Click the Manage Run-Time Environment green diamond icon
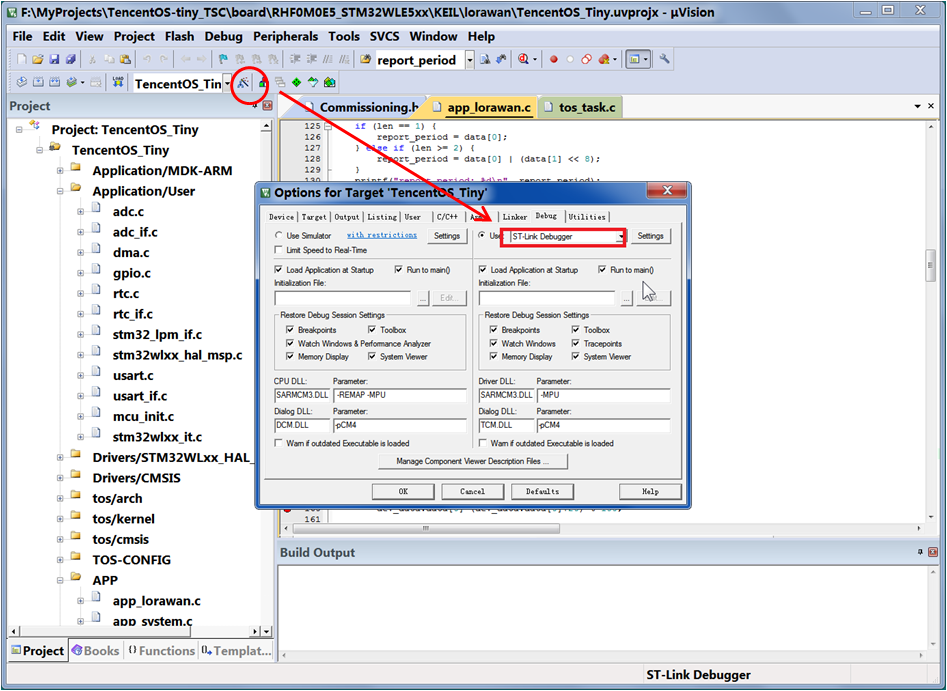This screenshot has height=691, width=947. pyautogui.click(x=296, y=83)
